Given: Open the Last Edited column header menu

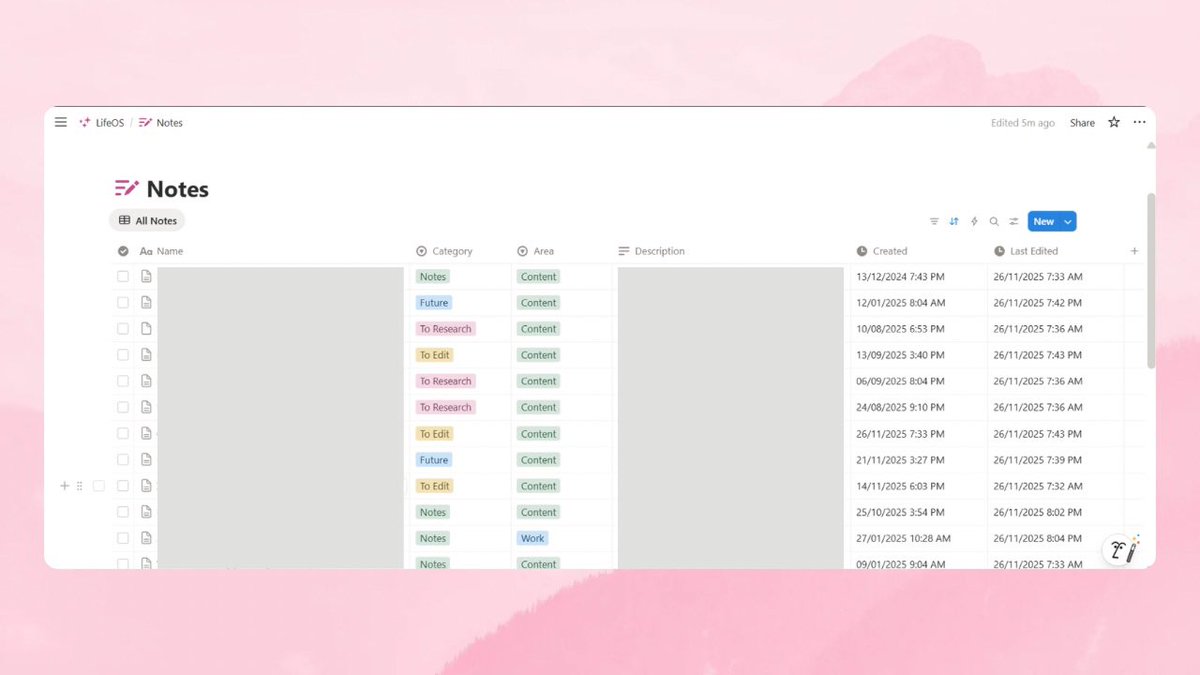Looking at the screenshot, I should [1026, 251].
